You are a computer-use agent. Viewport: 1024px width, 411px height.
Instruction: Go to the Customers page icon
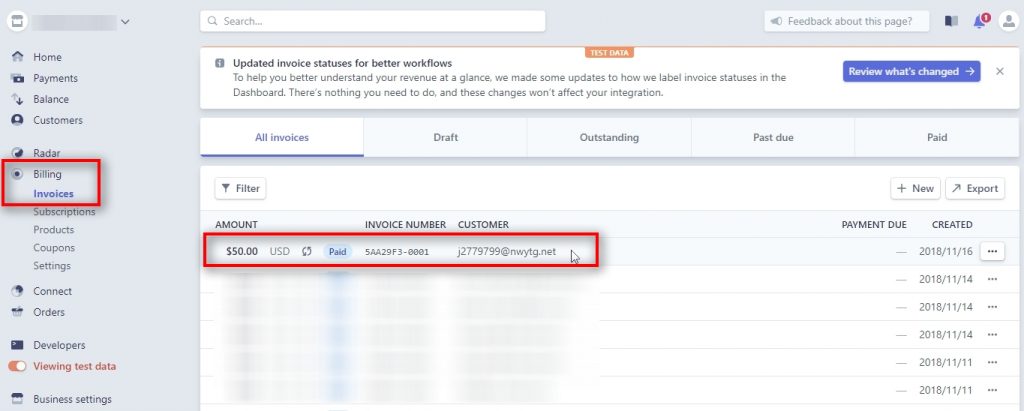[17, 120]
